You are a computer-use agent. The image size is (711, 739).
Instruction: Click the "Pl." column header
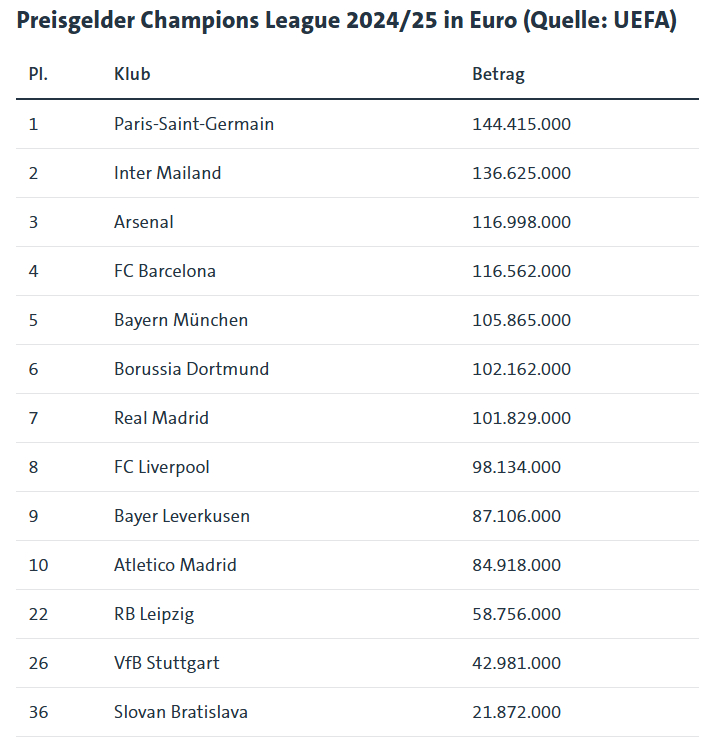(38, 74)
